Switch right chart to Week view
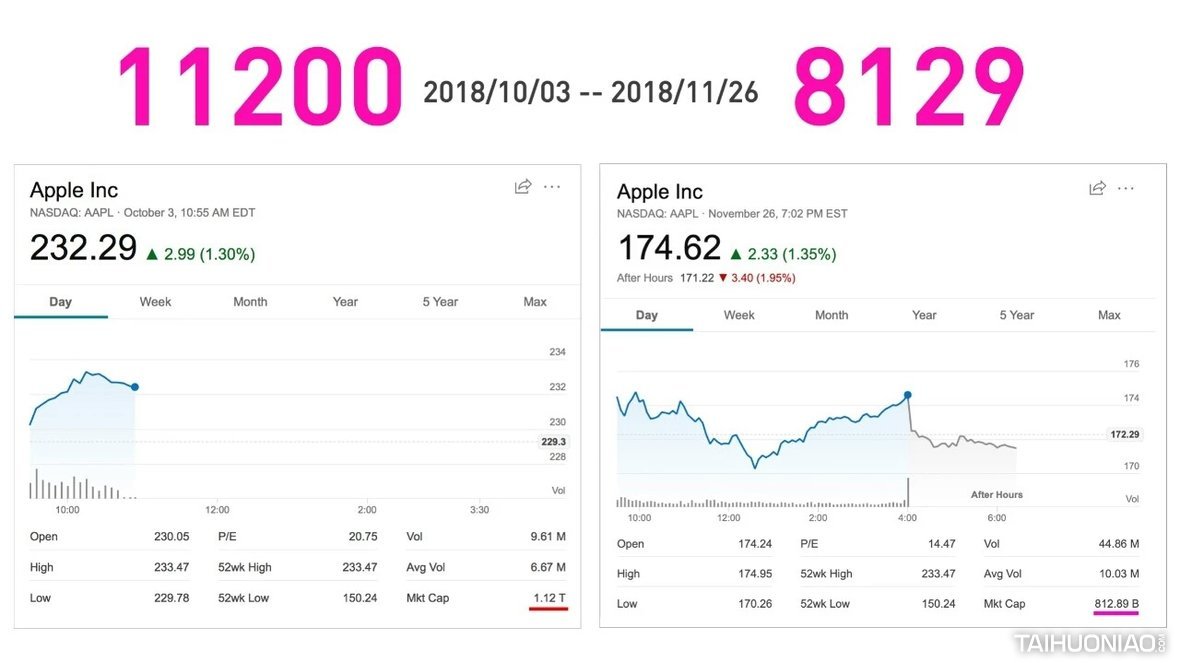 point(739,315)
